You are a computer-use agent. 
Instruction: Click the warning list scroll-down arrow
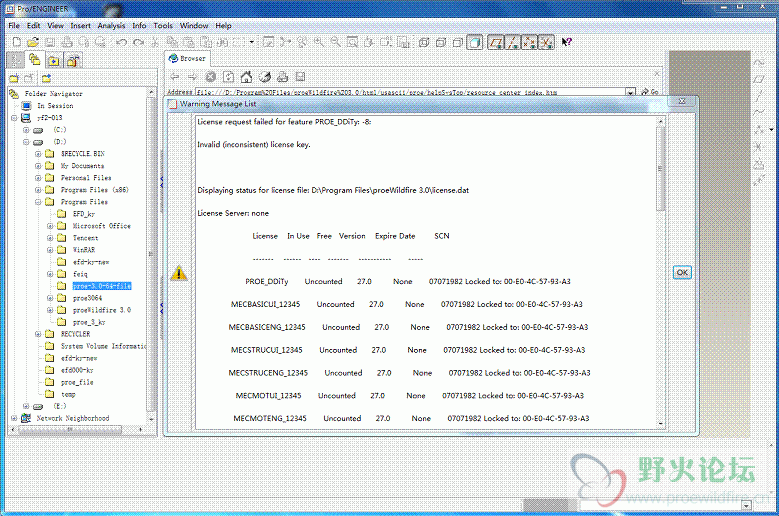pyautogui.click(x=661, y=424)
